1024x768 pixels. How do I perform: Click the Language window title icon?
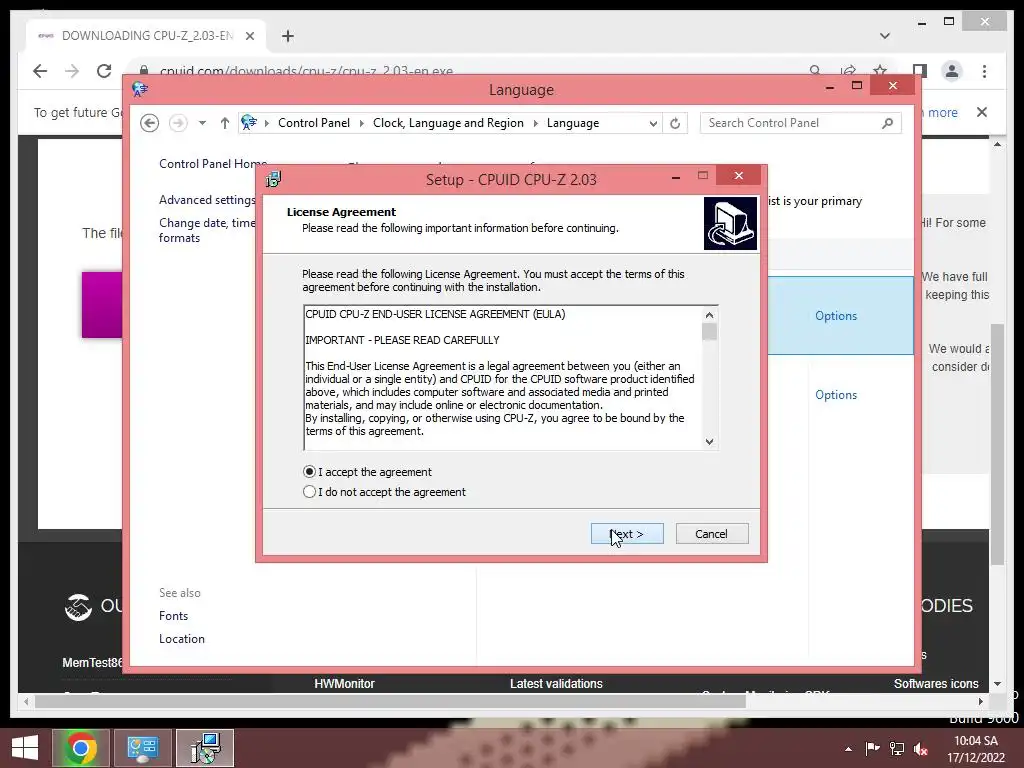(140, 89)
